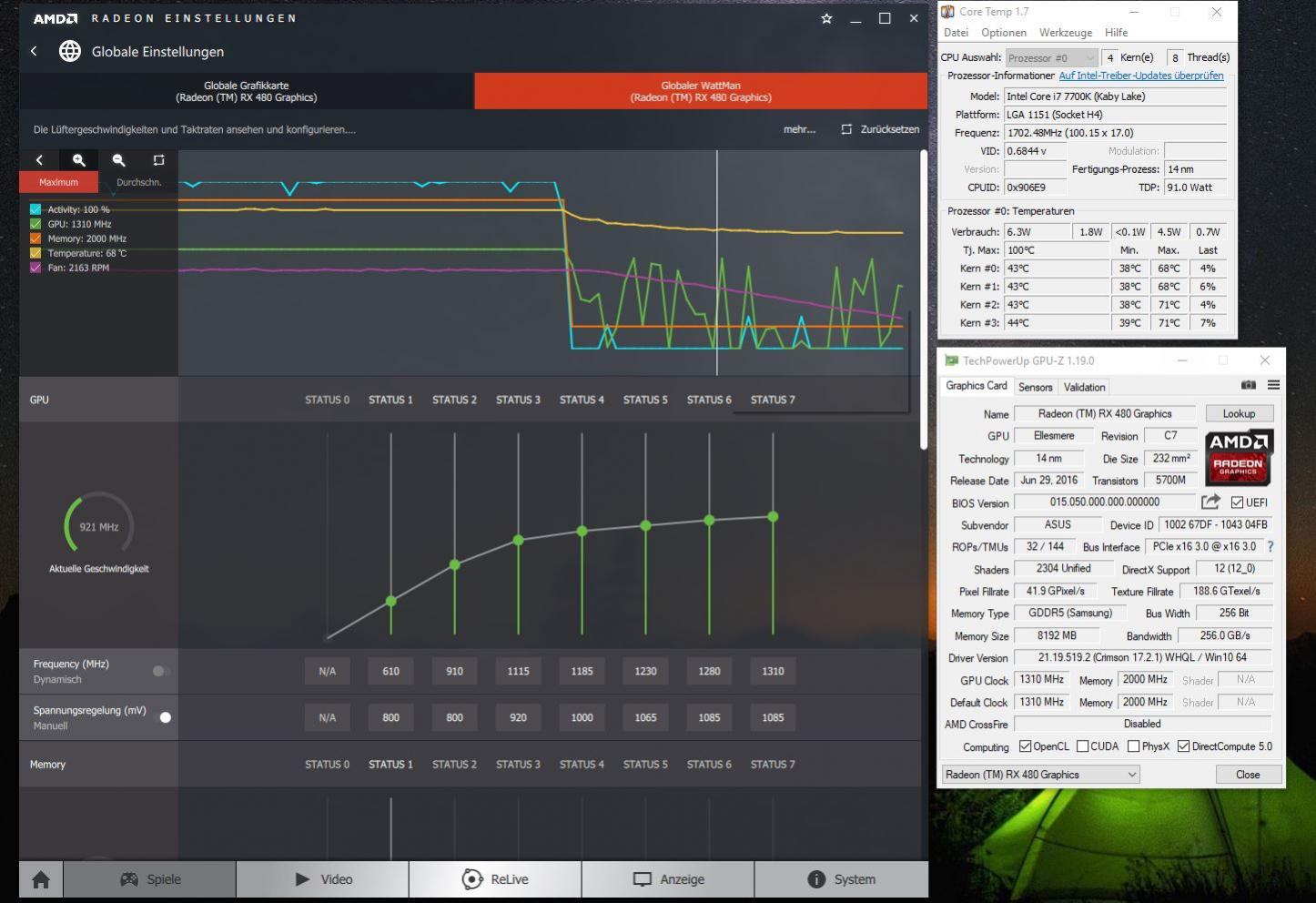Toggle the OpenCL checkbox in GPU-Z
Image resolution: width=1316 pixels, height=903 pixels.
(x=1026, y=746)
